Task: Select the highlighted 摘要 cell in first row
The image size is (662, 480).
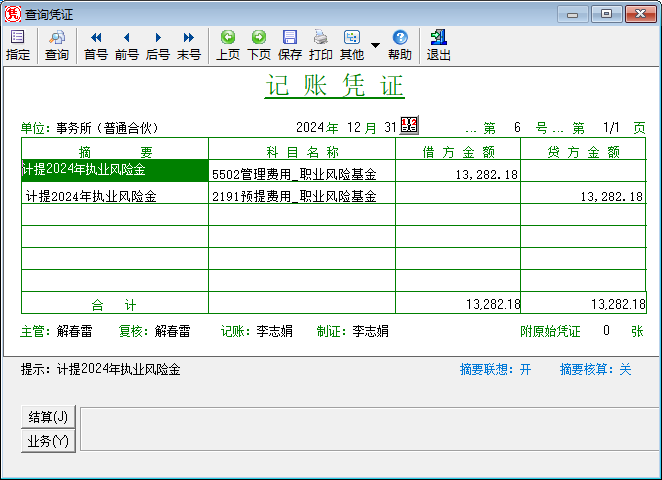Action: [114, 171]
